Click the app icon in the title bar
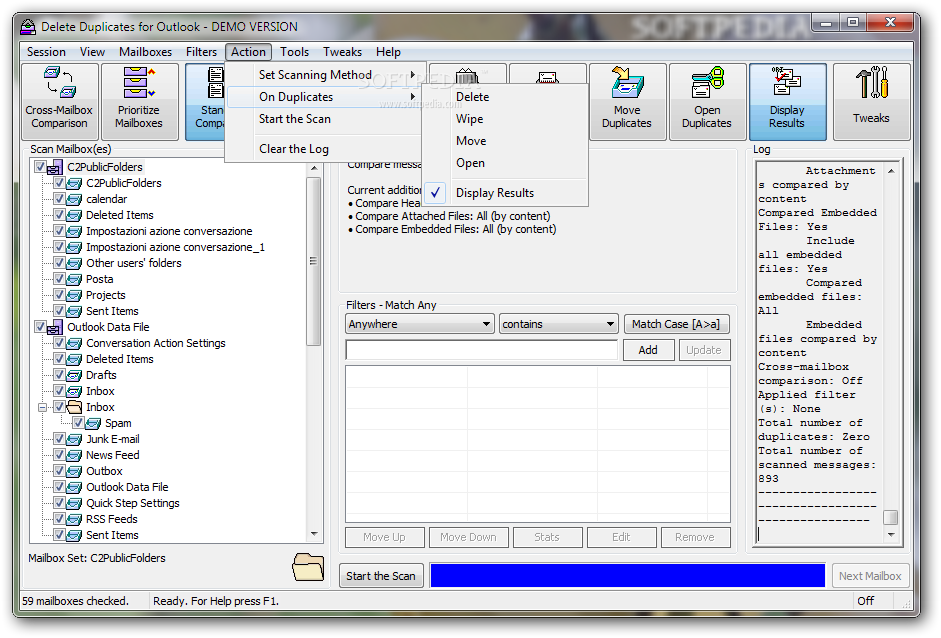The image size is (941, 638). point(28,27)
